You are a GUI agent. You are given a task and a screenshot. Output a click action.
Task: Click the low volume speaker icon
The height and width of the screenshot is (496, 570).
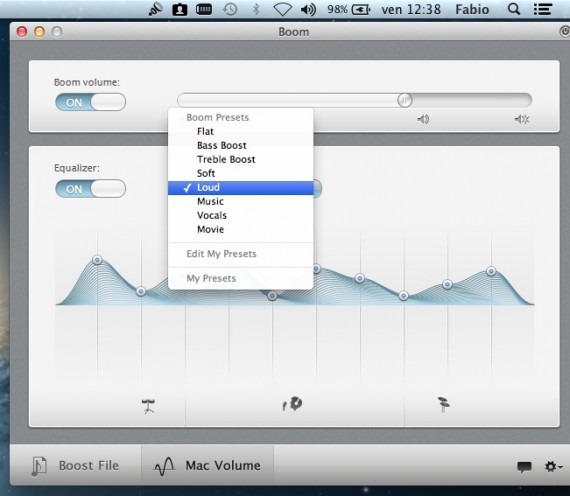tap(423, 119)
